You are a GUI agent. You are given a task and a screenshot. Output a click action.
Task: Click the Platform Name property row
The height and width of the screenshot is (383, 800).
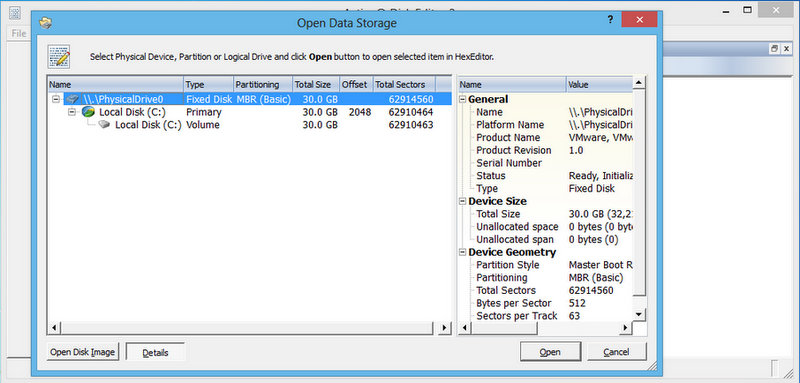545,124
